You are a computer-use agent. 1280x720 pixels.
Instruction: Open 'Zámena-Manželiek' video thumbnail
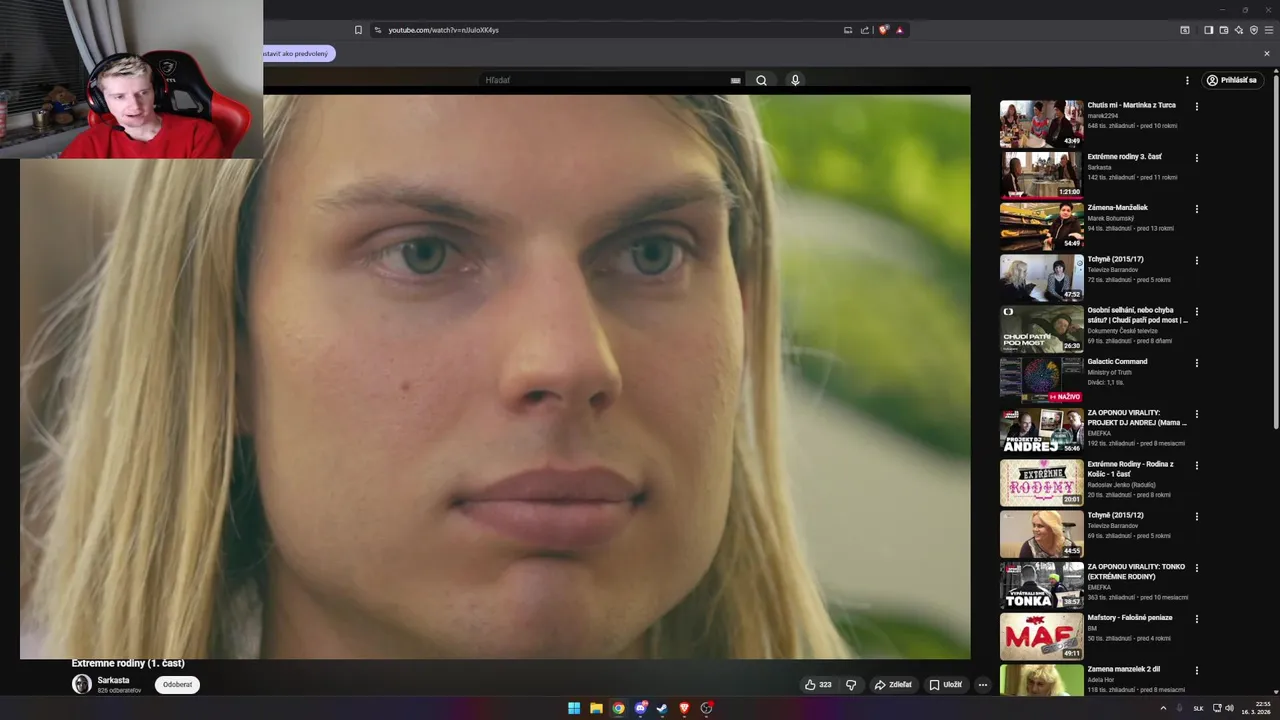(1041, 226)
